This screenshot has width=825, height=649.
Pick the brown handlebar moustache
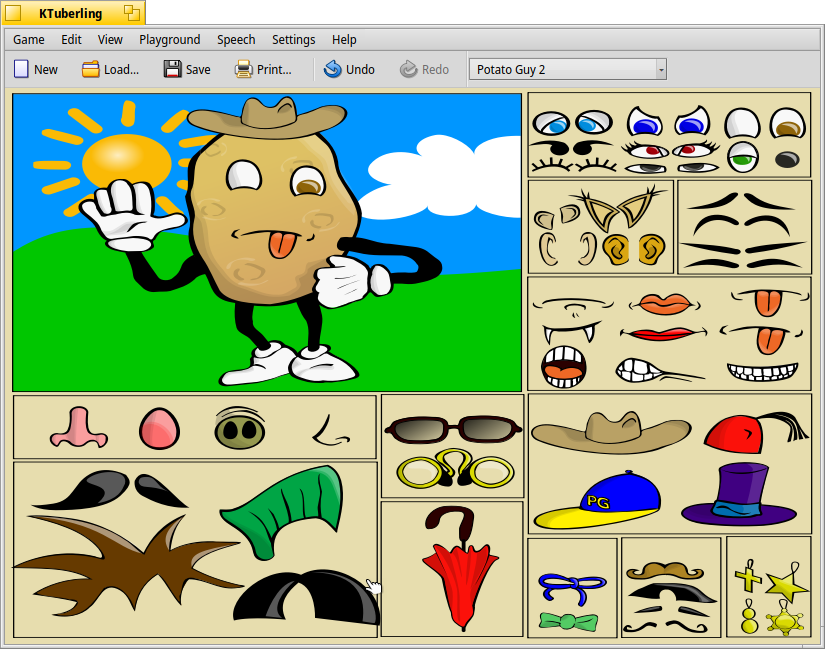pos(665,571)
